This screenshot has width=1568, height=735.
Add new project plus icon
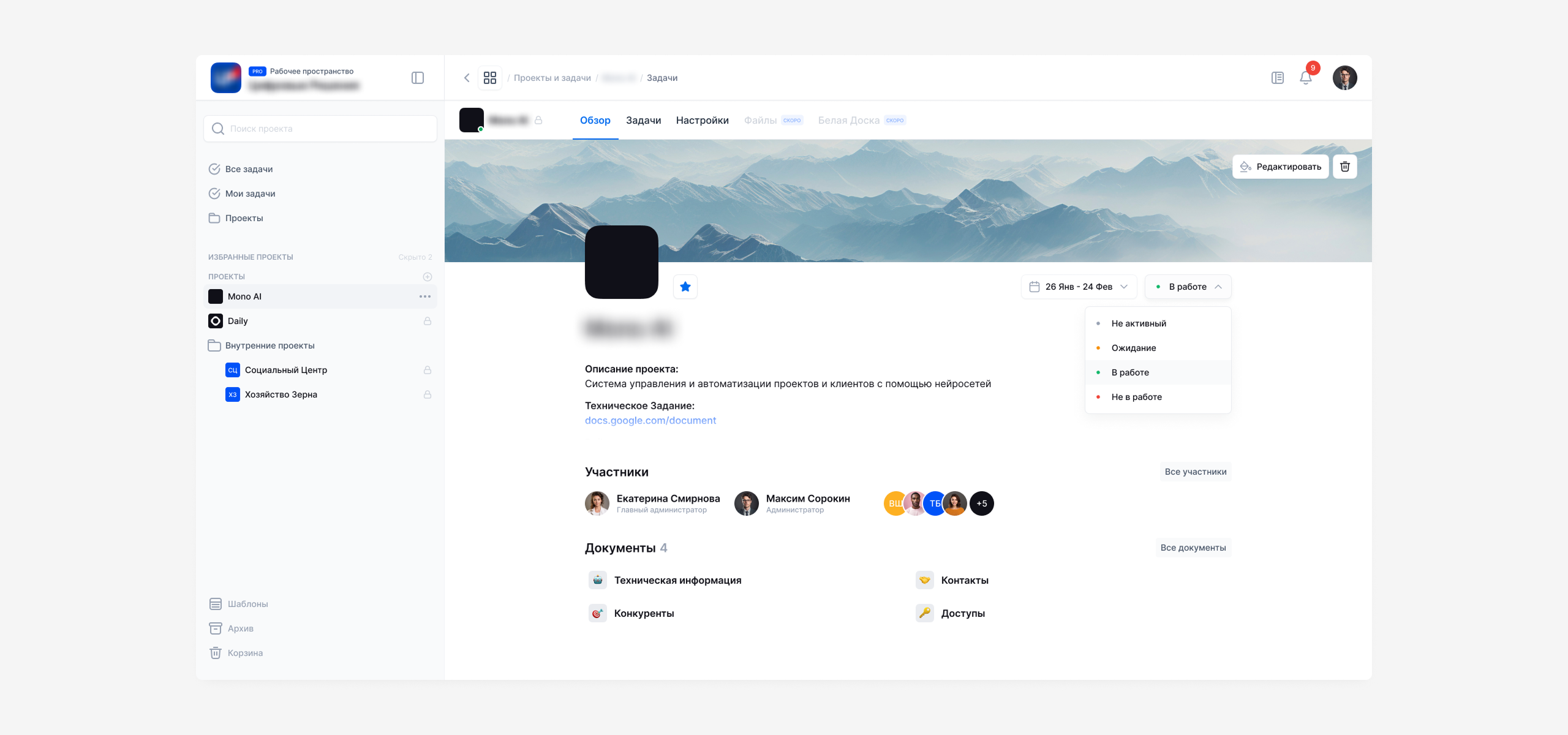428,277
